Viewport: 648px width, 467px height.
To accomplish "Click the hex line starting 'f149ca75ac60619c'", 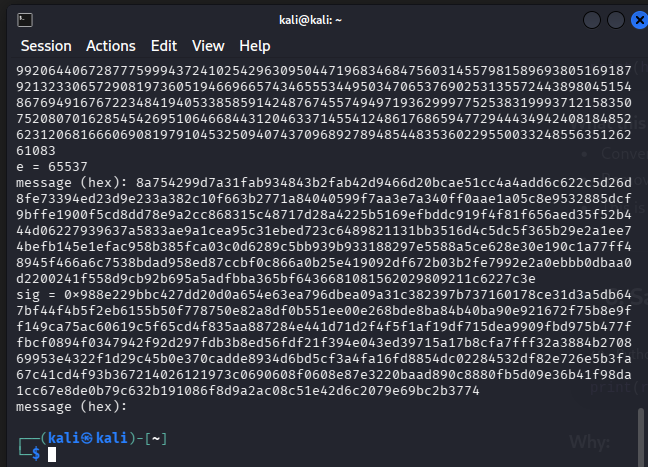I will pos(324,327).
